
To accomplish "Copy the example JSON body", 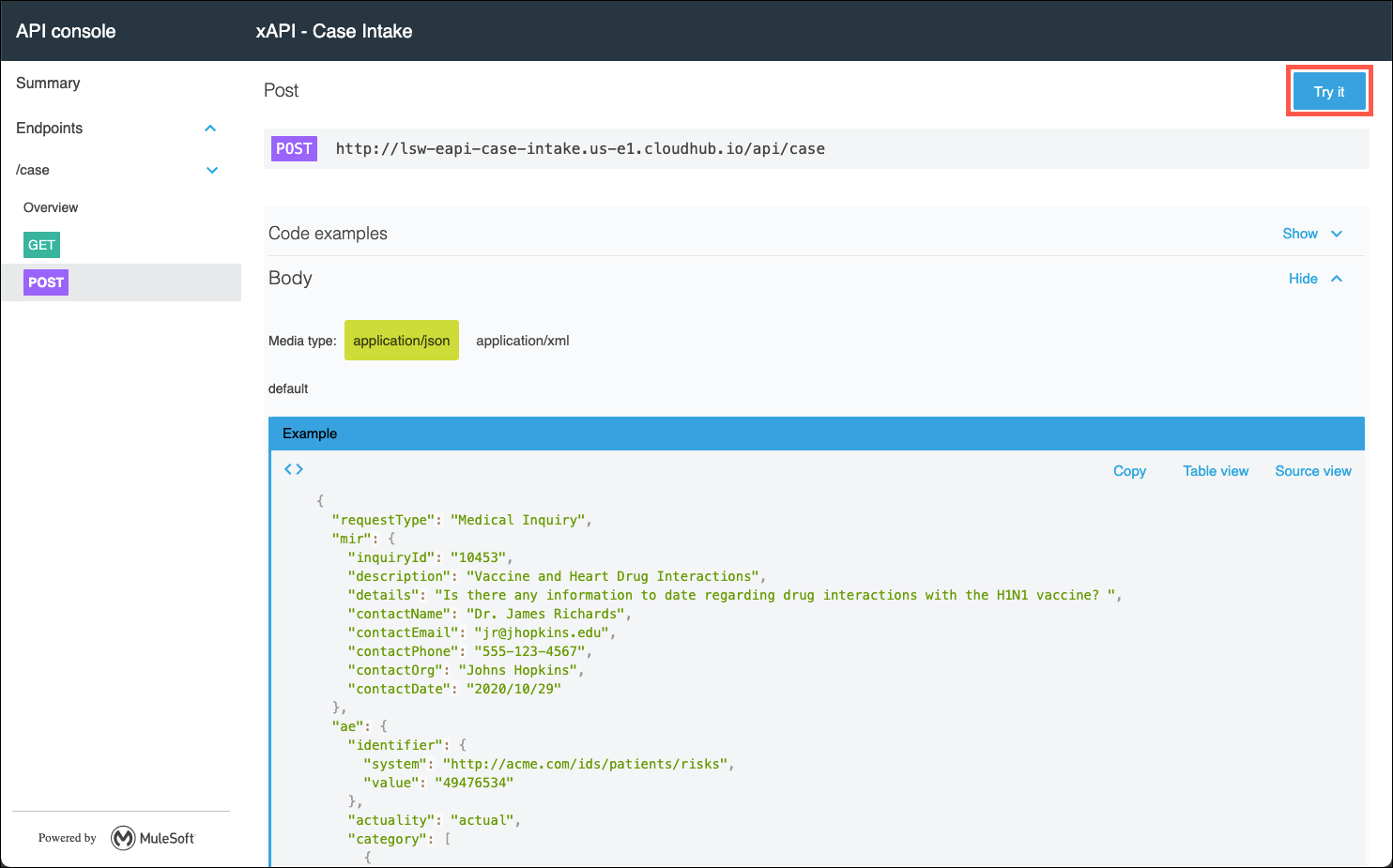I will (1129, 471).
